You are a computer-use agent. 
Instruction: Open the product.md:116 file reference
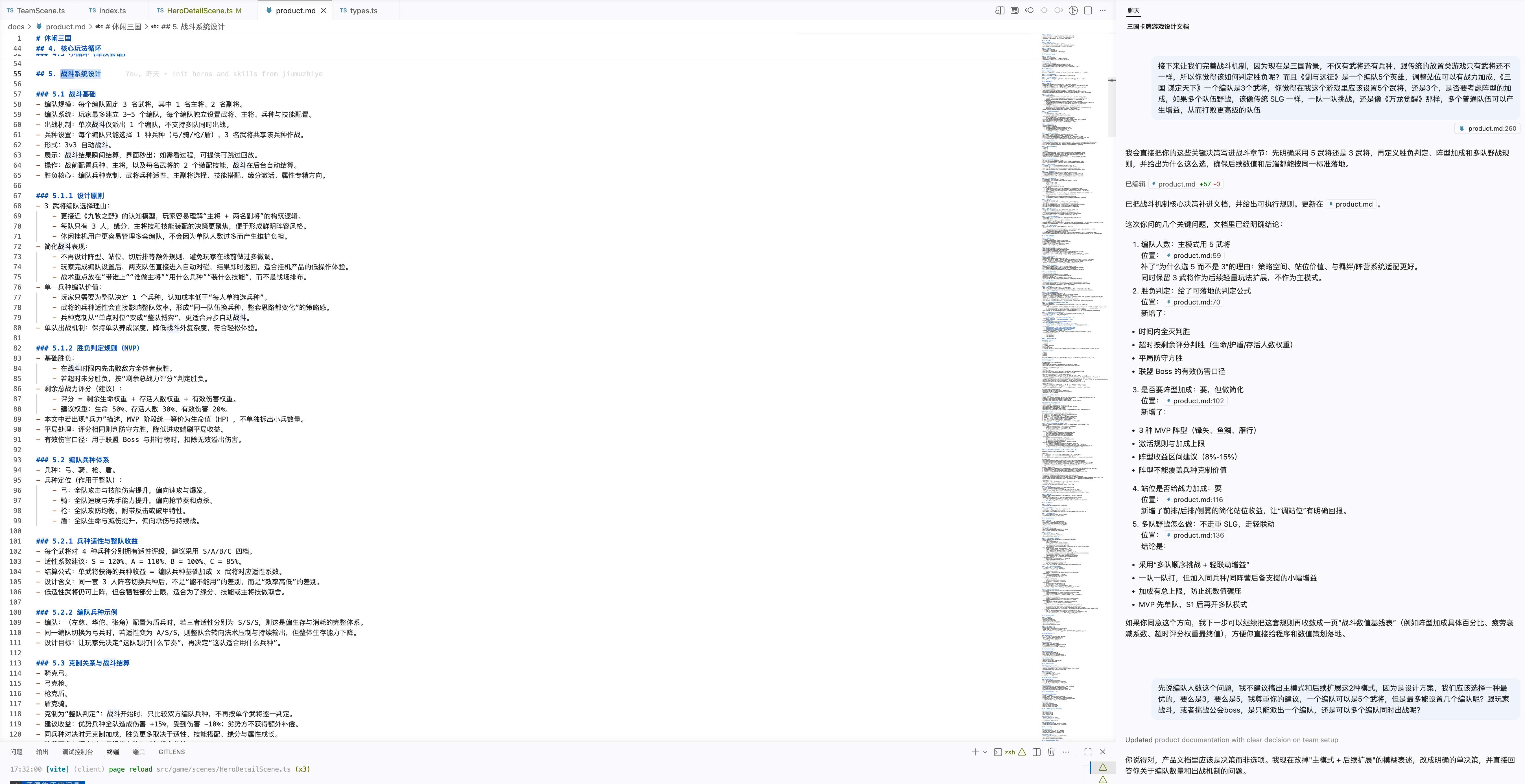point(1195,500)
